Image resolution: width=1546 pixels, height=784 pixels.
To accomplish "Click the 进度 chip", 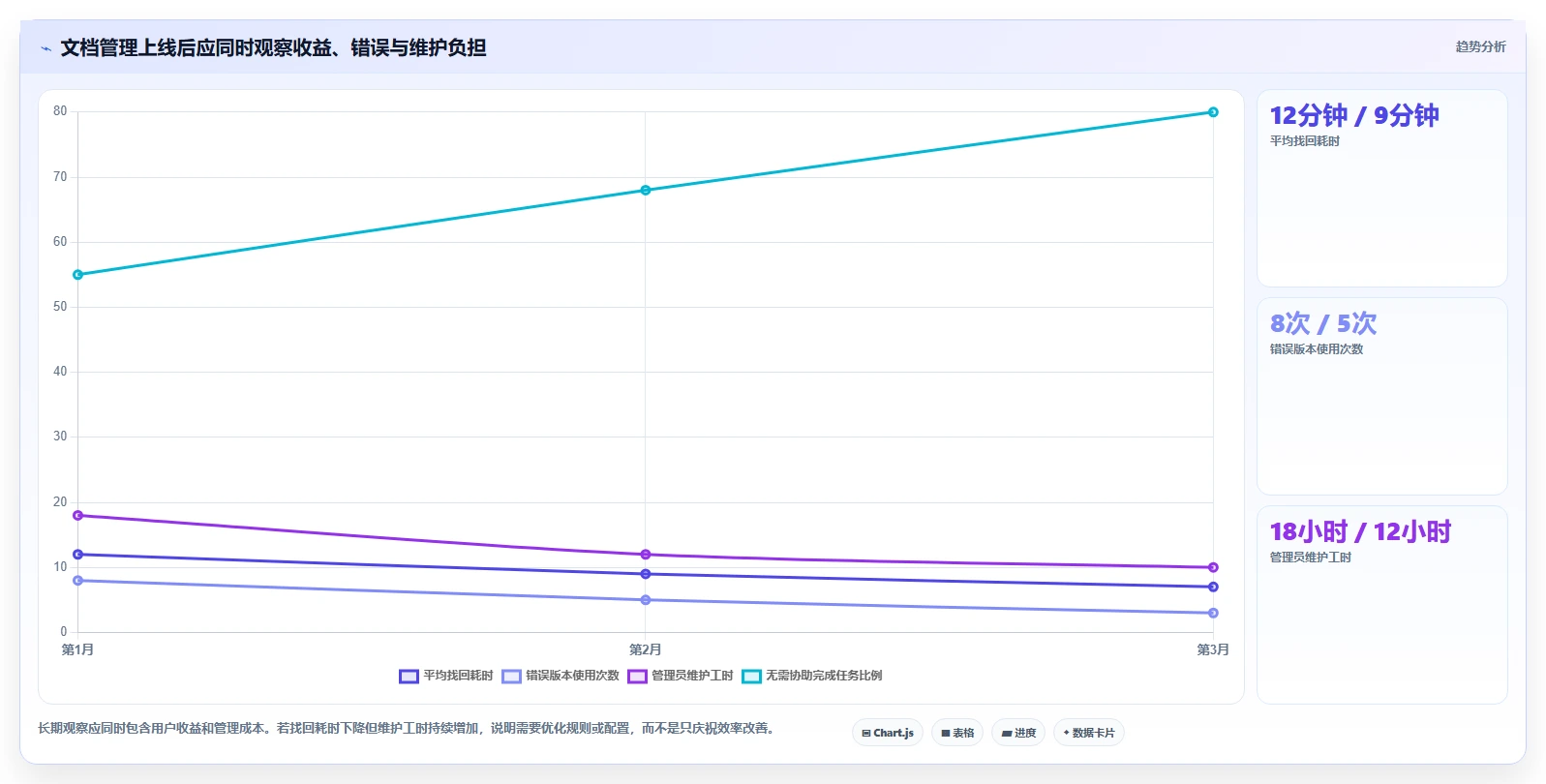I will point(1018,733).
